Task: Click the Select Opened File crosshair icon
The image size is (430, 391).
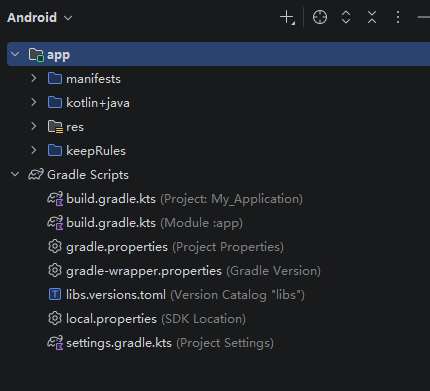Action: click(x=320, y=17)
